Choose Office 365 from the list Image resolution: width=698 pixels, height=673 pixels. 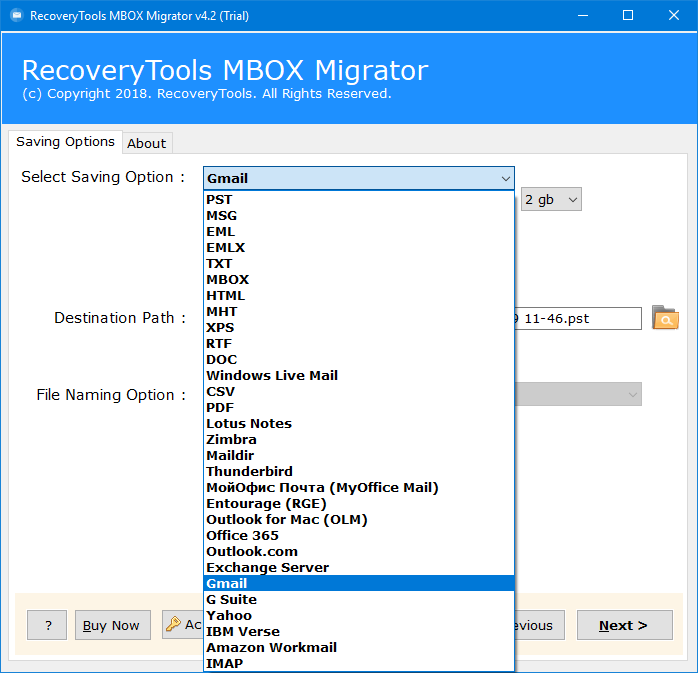359,536
